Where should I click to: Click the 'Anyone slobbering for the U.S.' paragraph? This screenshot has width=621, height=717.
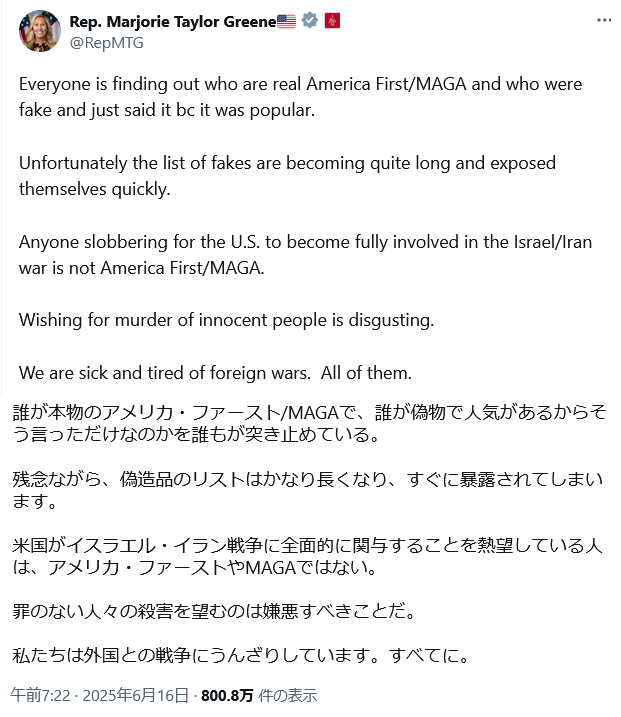tap(305, 255)
